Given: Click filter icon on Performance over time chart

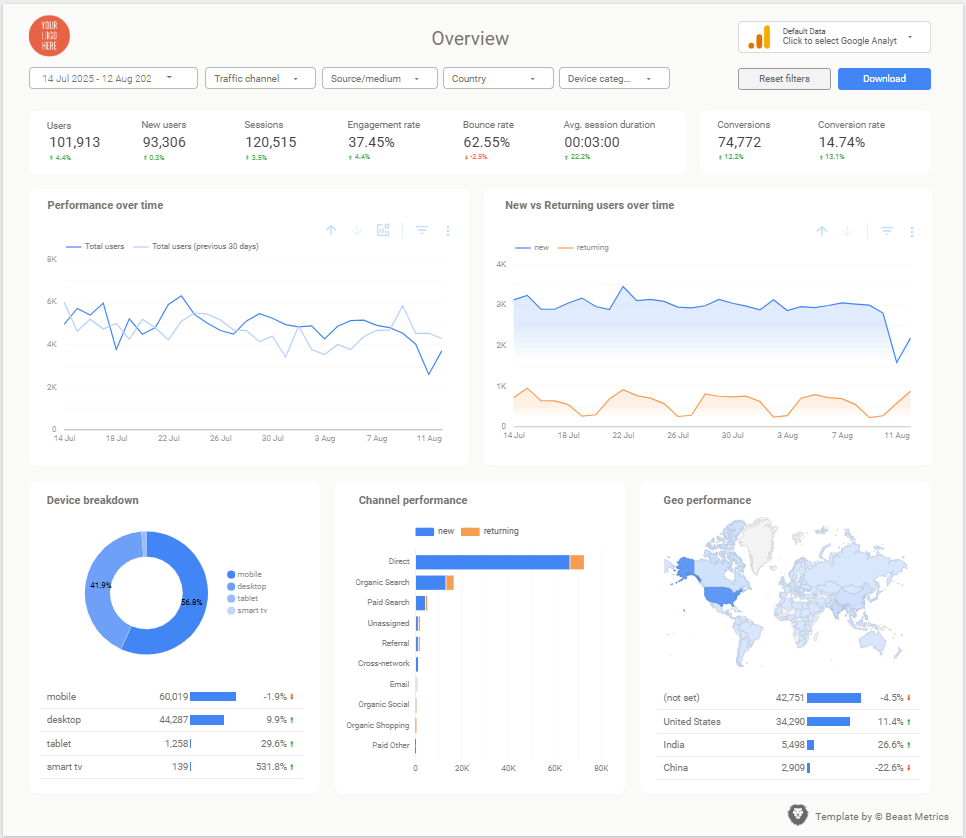Looking at the screenshot, I should [x=422, y=230].
